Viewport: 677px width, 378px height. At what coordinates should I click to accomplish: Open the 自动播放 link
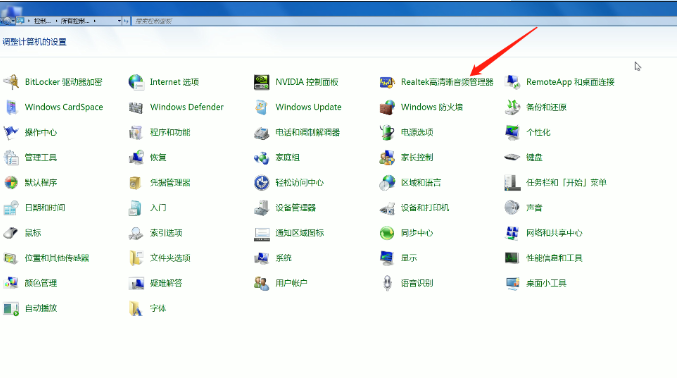point(41,308)
